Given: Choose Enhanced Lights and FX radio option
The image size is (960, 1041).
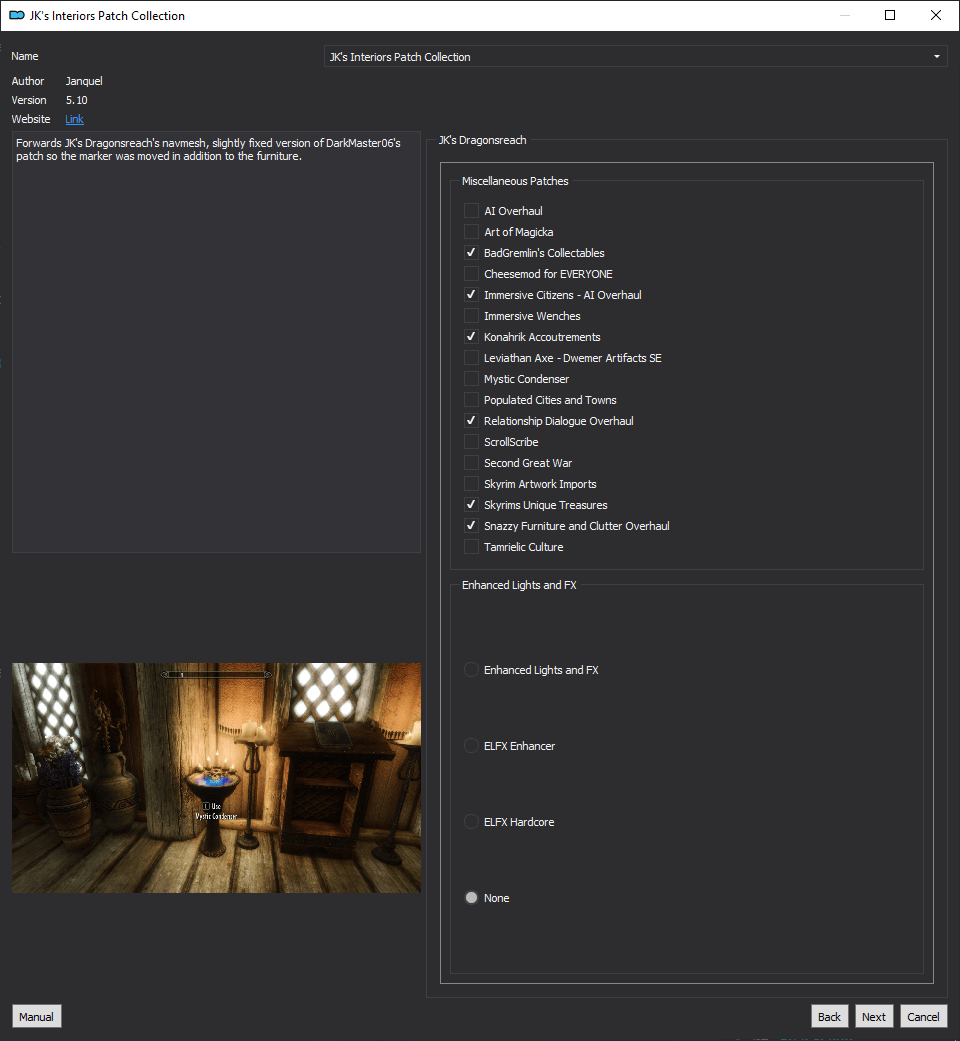Looking at the screenshot, I should (471, 670).
